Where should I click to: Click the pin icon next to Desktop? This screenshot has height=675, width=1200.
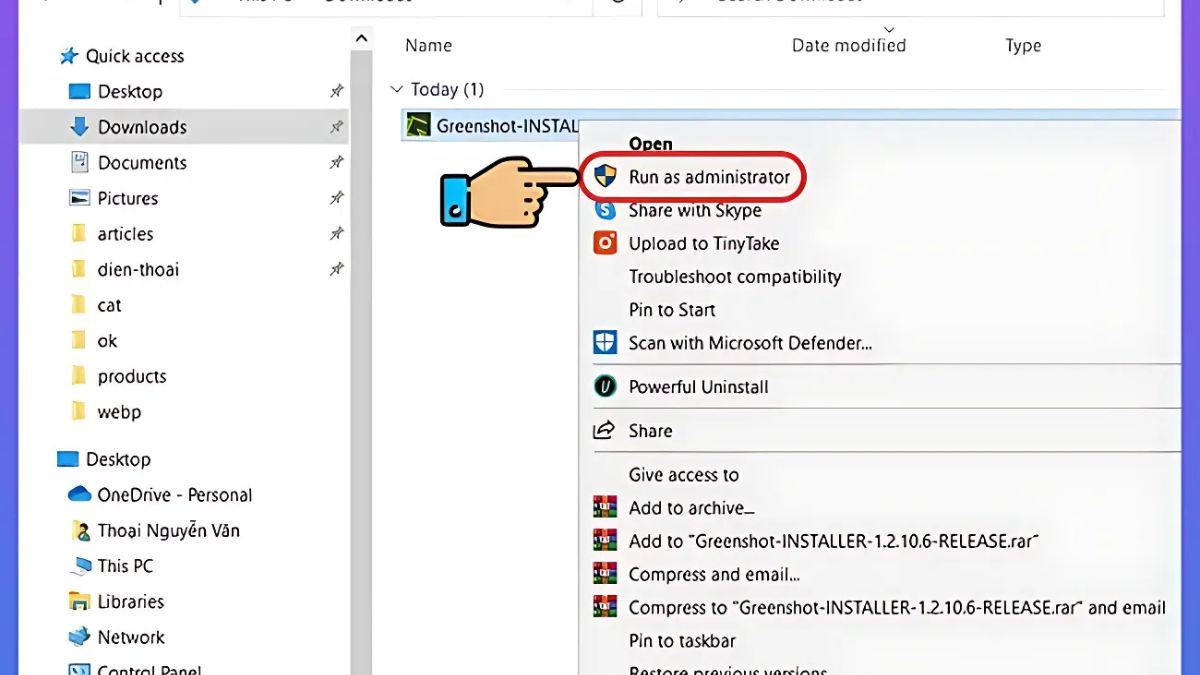[337, 91]
